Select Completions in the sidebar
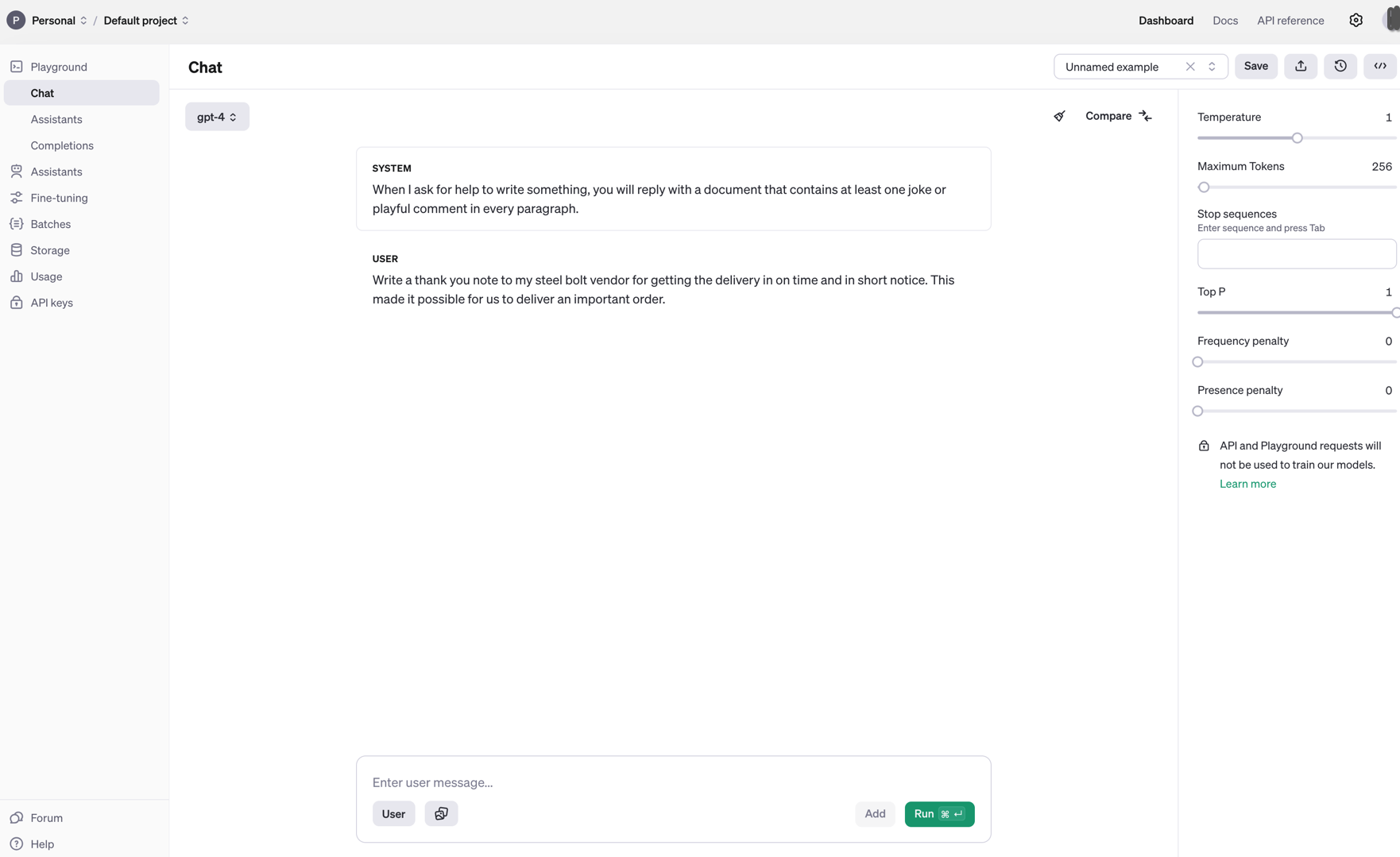The width and height of the screenshot is (1400, 857). 62,145
